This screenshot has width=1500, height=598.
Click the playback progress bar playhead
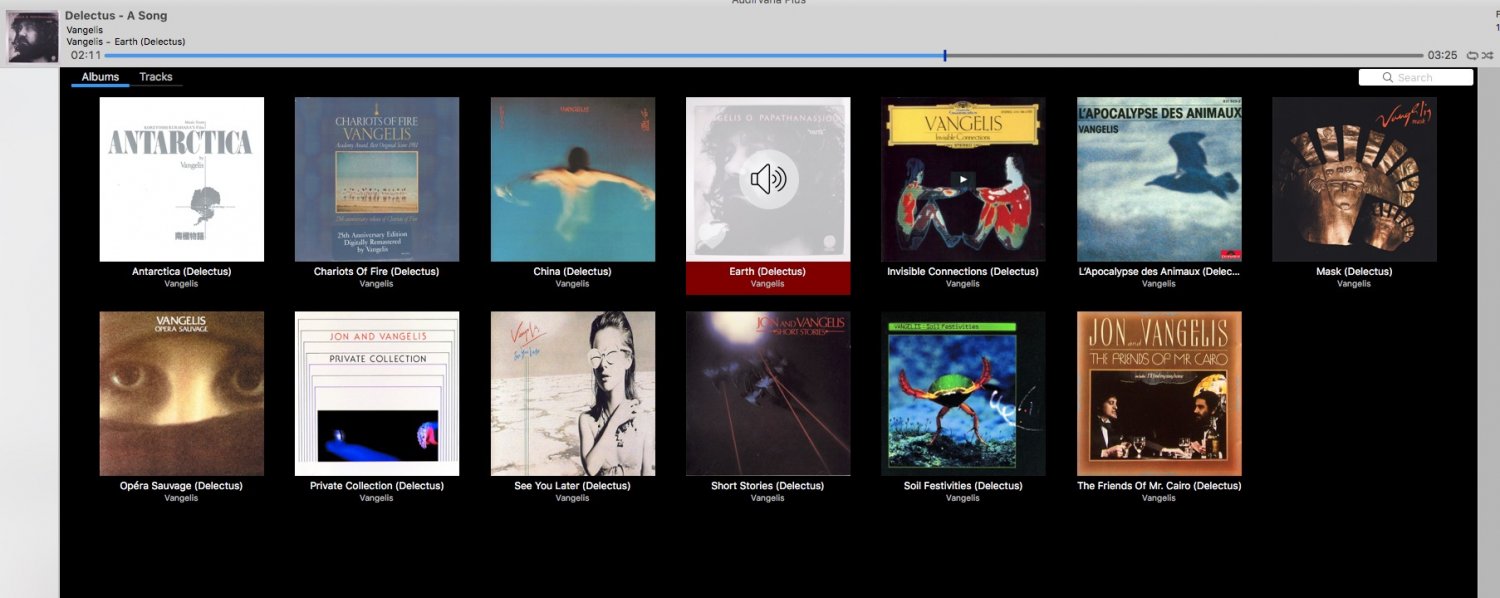tap(945, 55)
